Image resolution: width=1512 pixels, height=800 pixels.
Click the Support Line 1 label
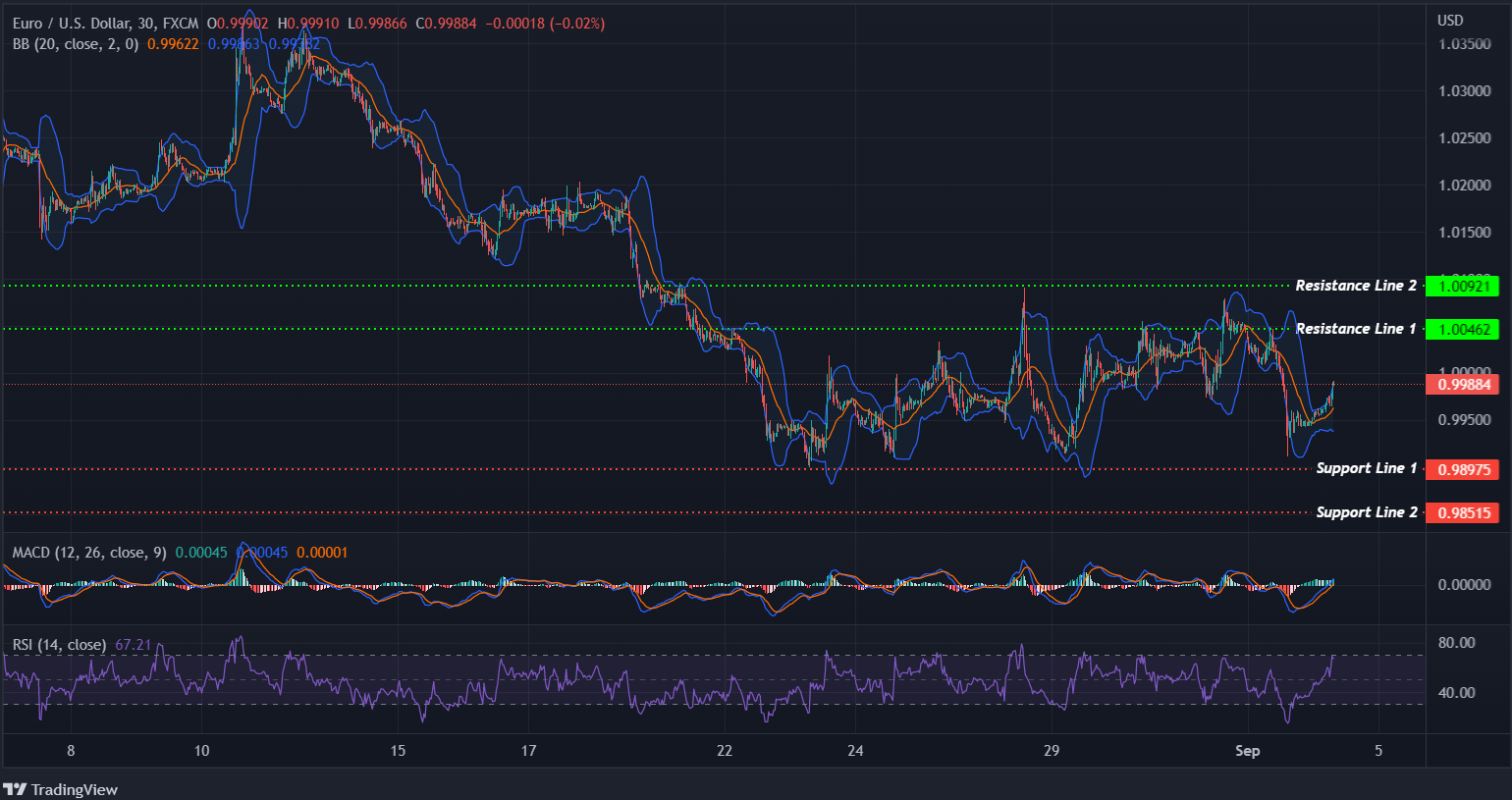[1369, 468]
